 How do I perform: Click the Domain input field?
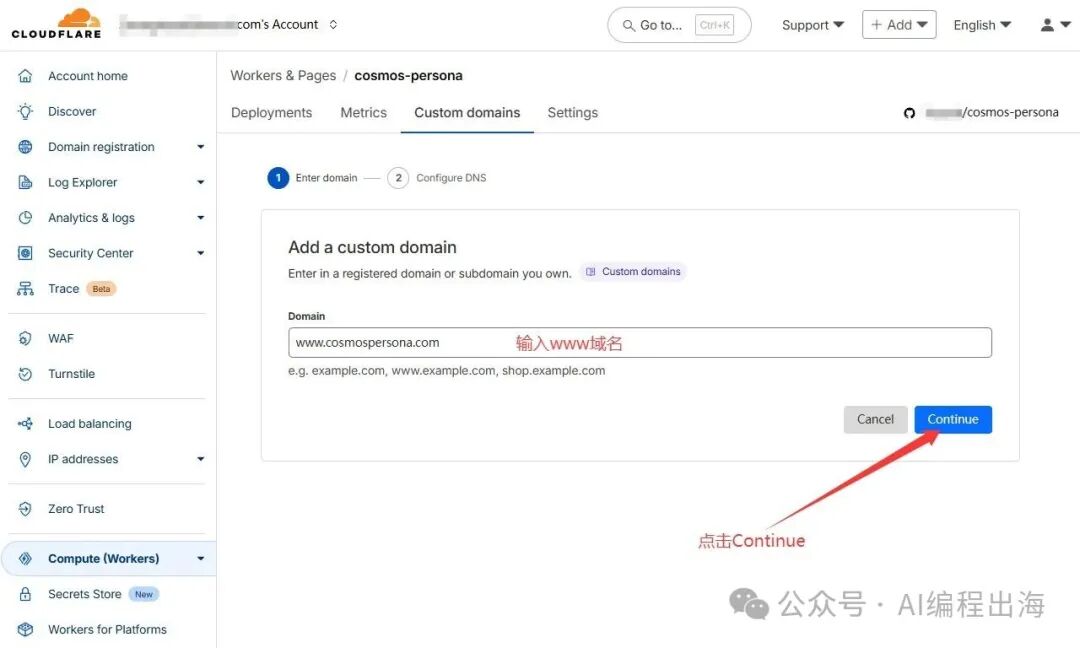[x=640, y=342]
